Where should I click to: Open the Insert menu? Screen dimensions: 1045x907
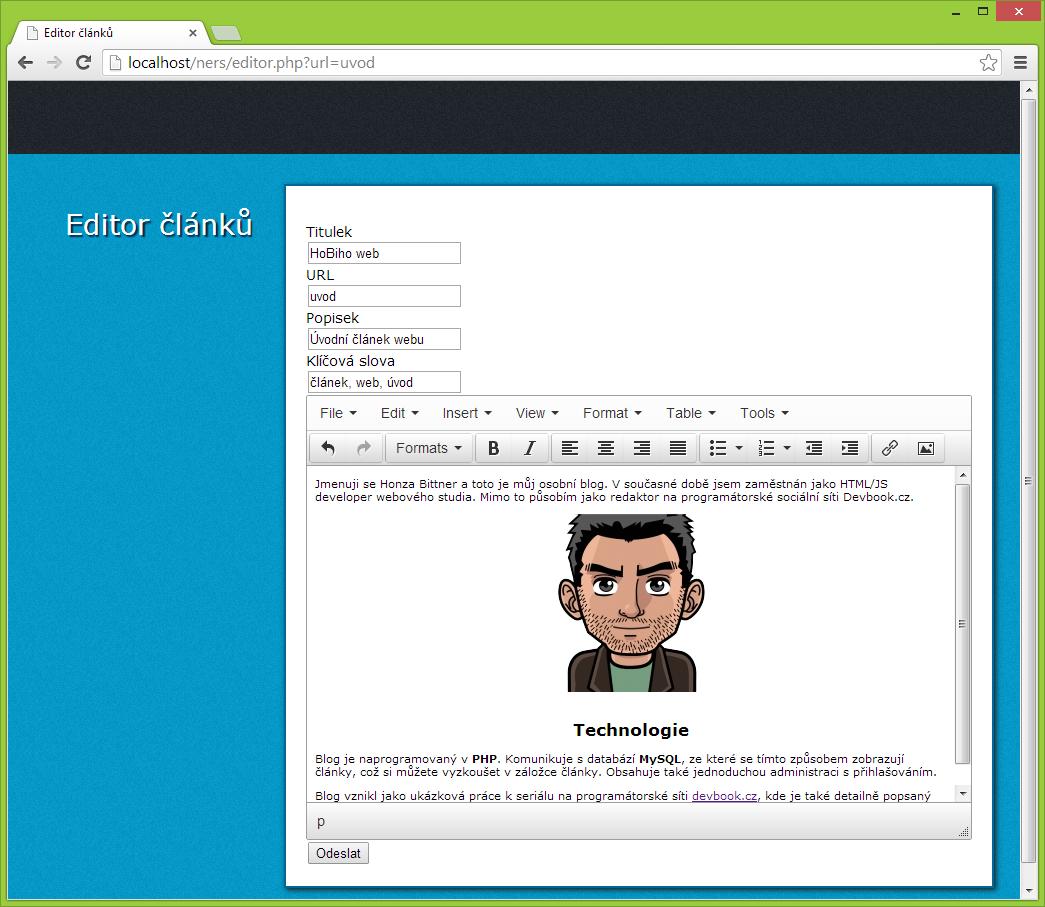pos(467,413)
